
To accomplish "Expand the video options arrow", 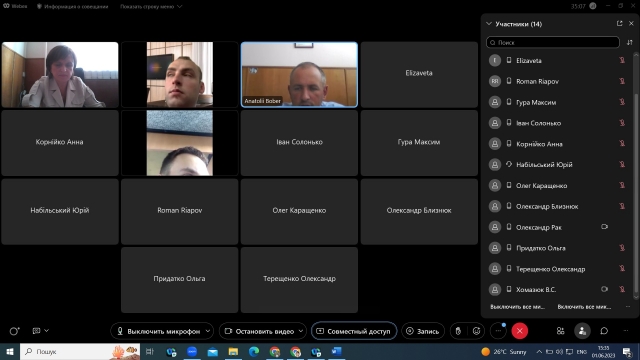I will (x=301, y=331).
